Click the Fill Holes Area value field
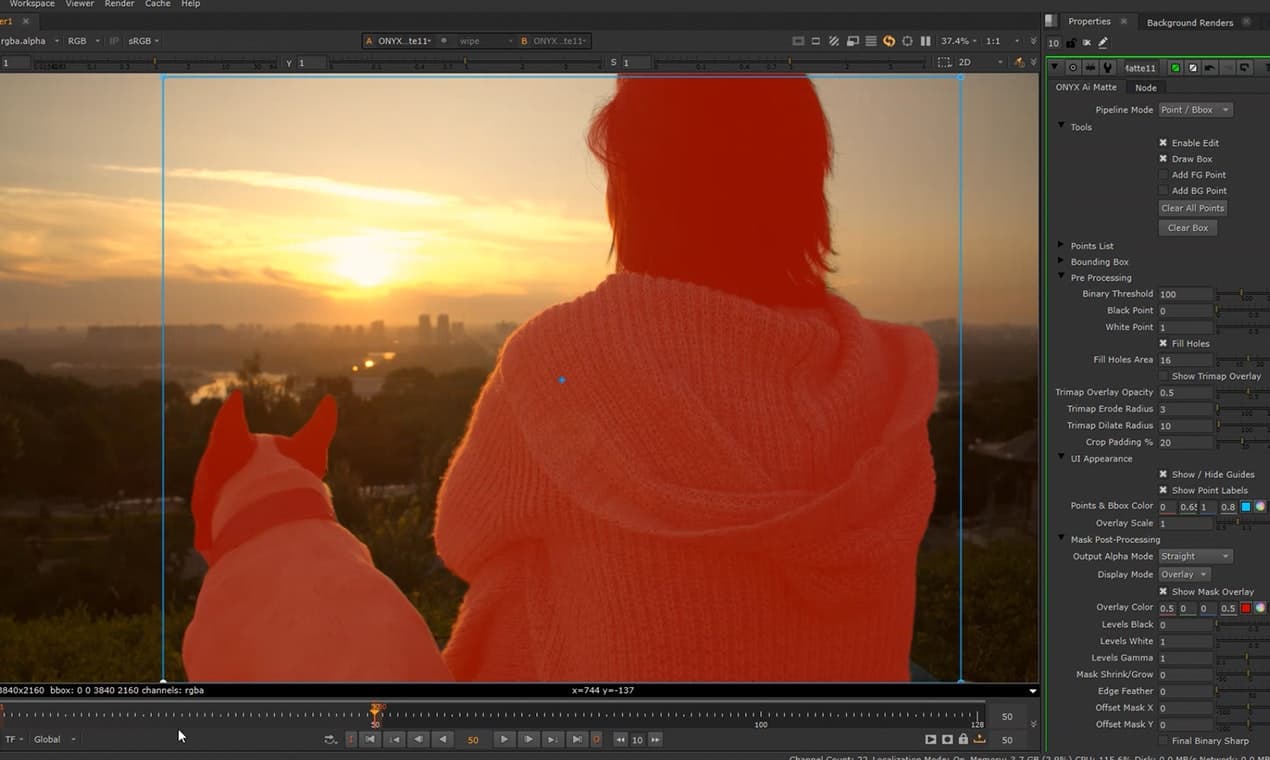 1185,360
